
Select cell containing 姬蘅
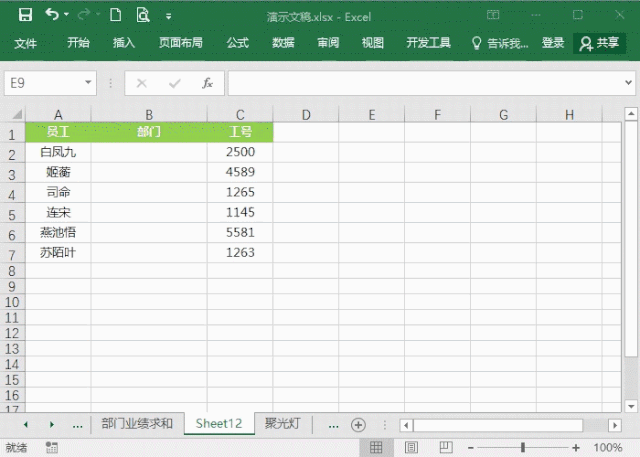pos(58,172)
